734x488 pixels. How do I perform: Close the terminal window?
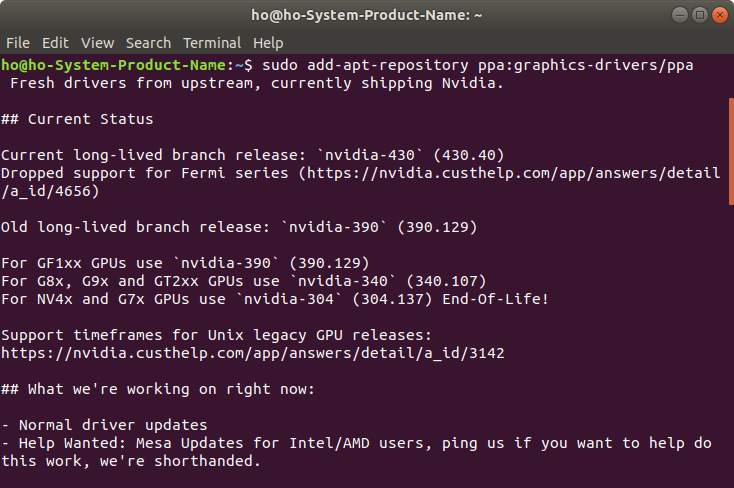click(x=719, y=15)
